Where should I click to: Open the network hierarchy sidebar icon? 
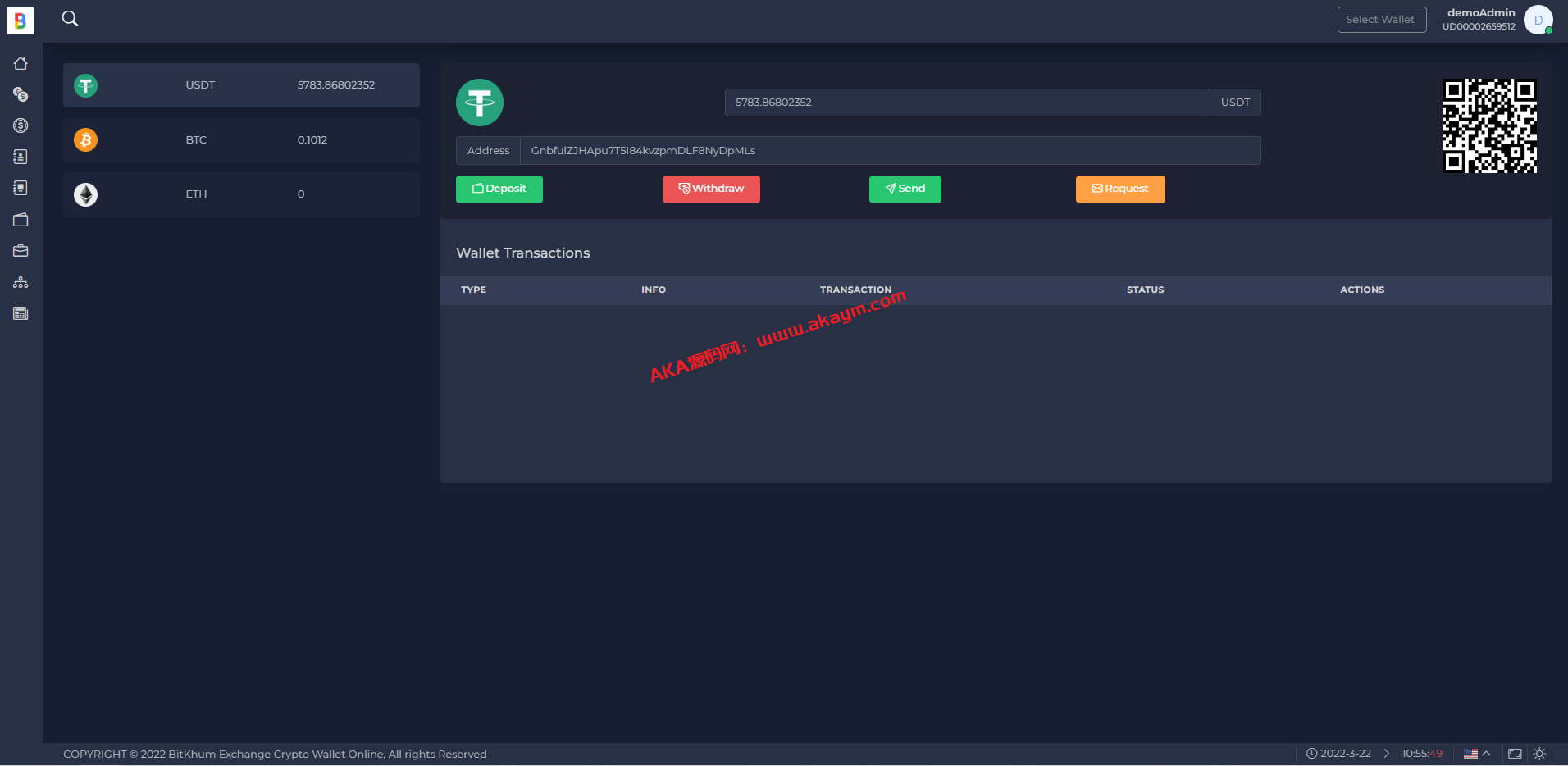pos(21,282)
